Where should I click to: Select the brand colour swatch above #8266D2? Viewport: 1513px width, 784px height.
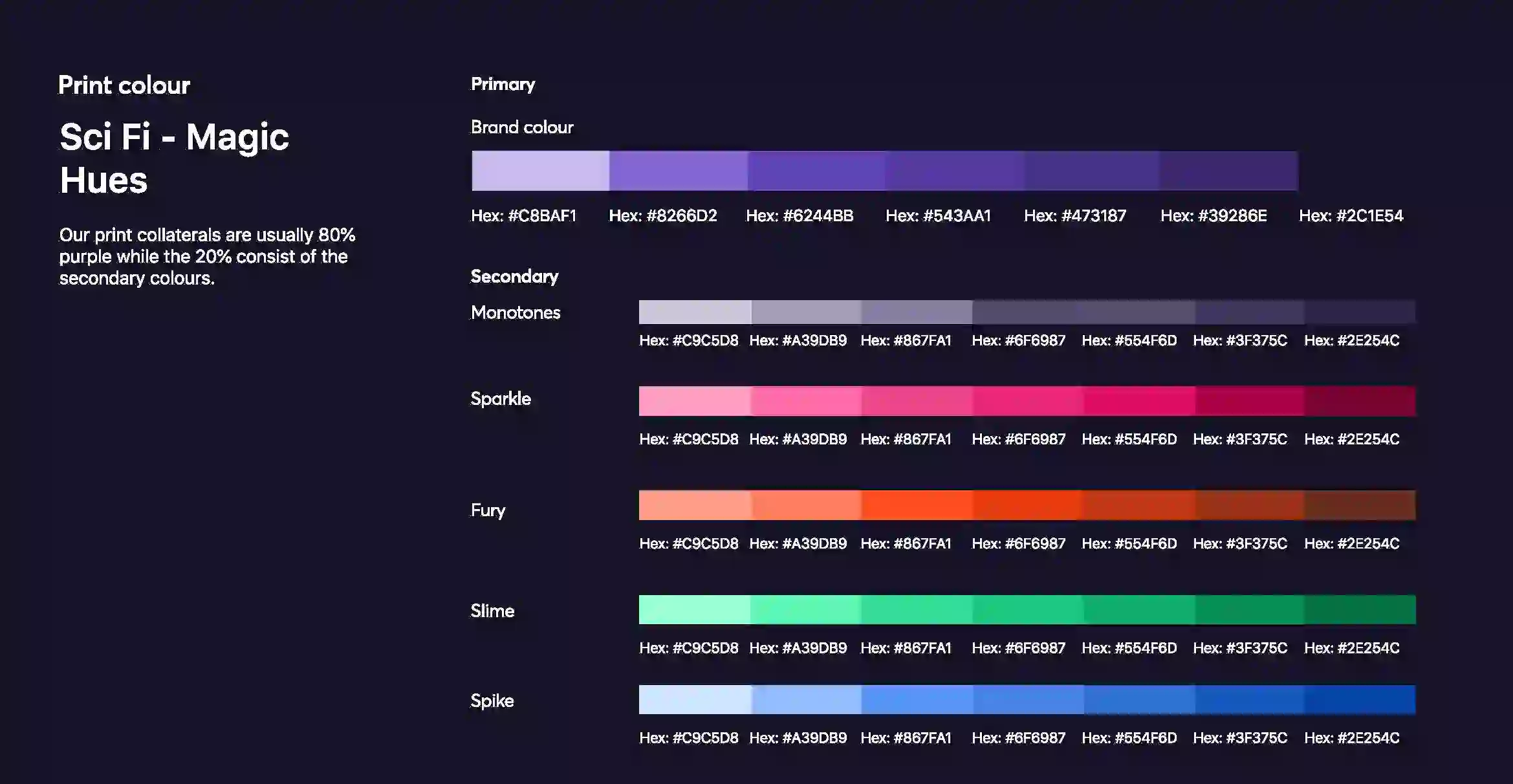(x=678, y=171)
